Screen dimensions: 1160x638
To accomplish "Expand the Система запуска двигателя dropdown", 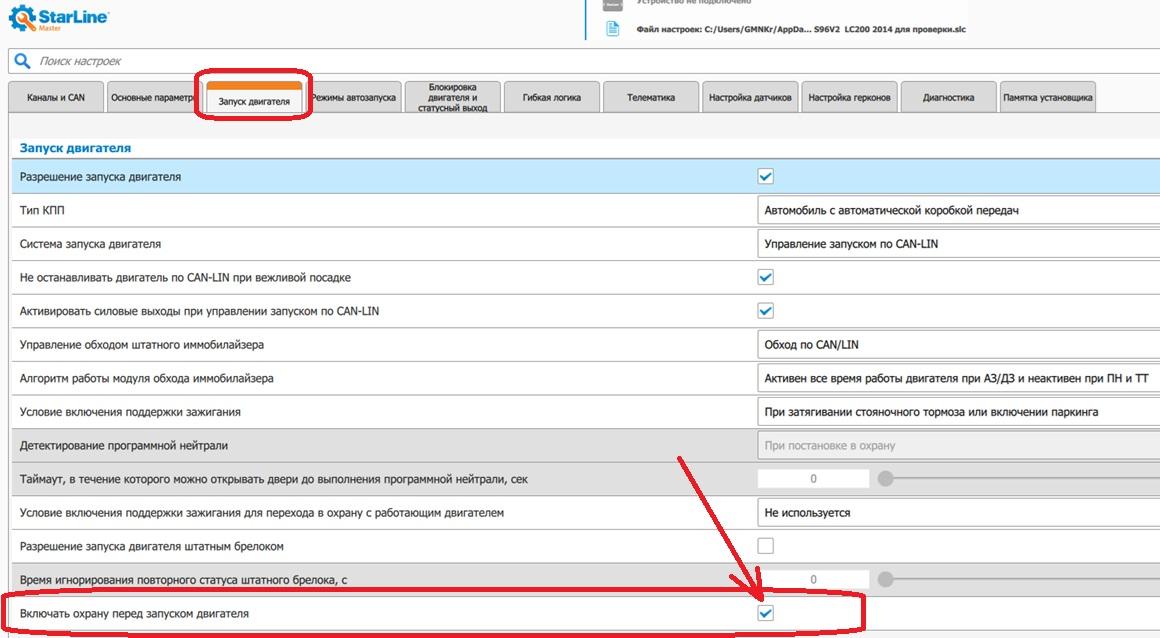I will 957,244.
